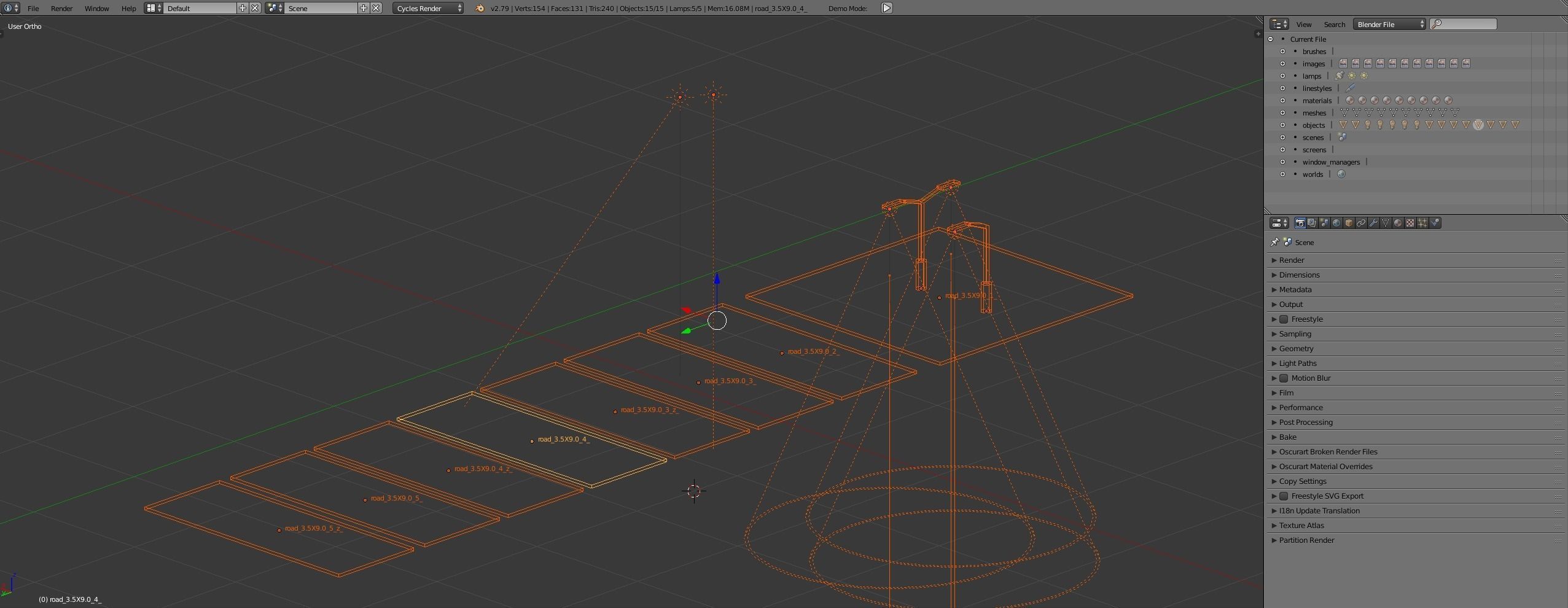
Task: Open the Material properties sphere icon
Action: point(1398,222)
